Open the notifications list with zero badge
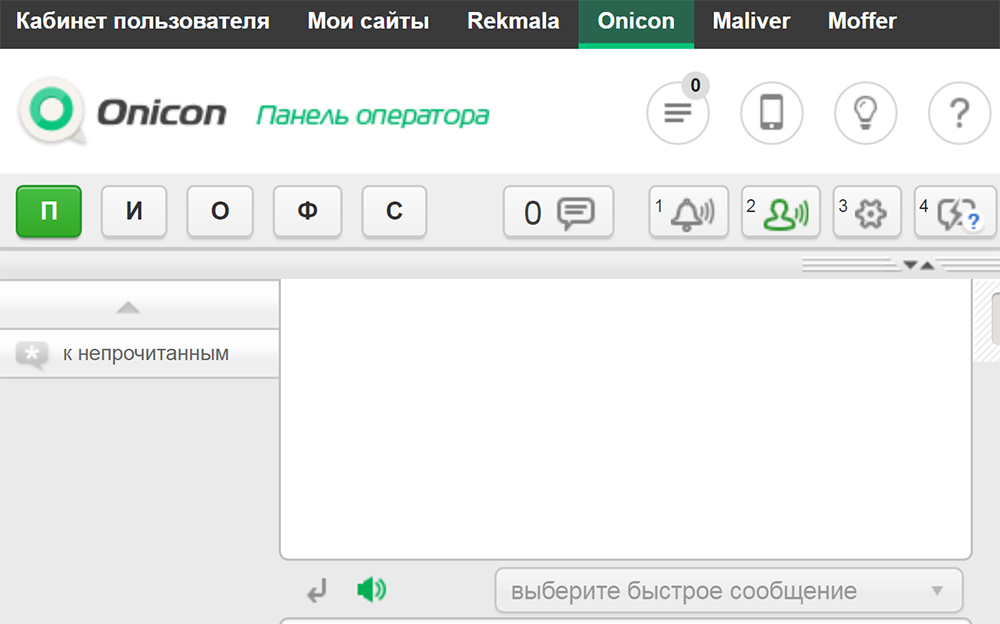Screen dimensions: 1000x624 [677, 113]
